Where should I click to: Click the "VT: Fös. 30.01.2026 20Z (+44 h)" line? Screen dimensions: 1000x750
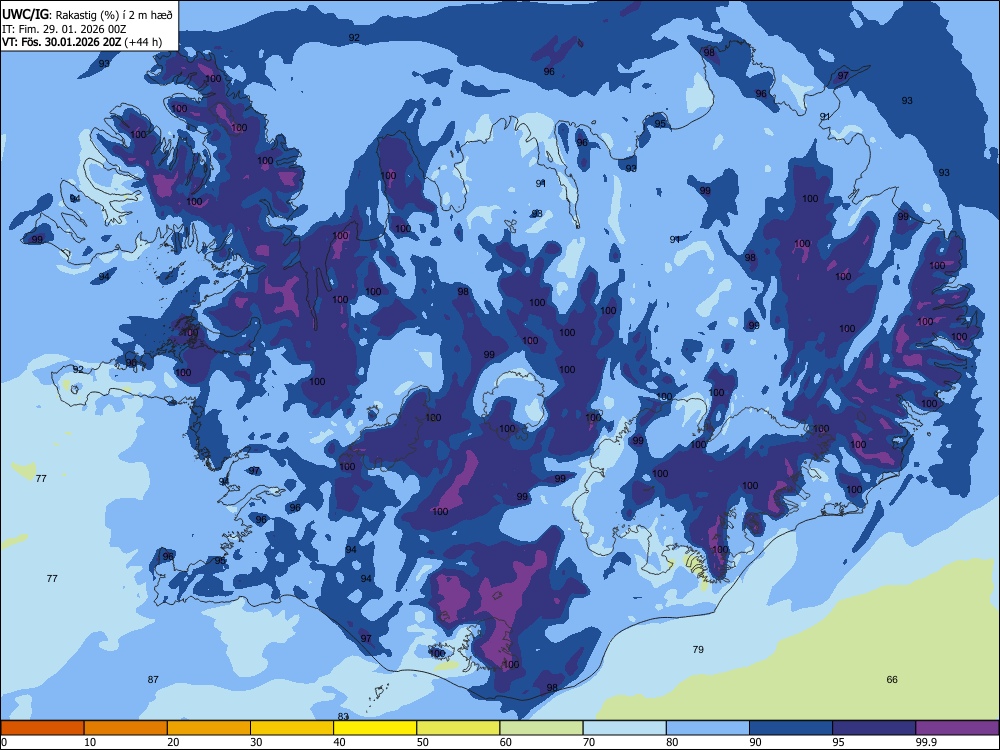(x=82, y=43)
